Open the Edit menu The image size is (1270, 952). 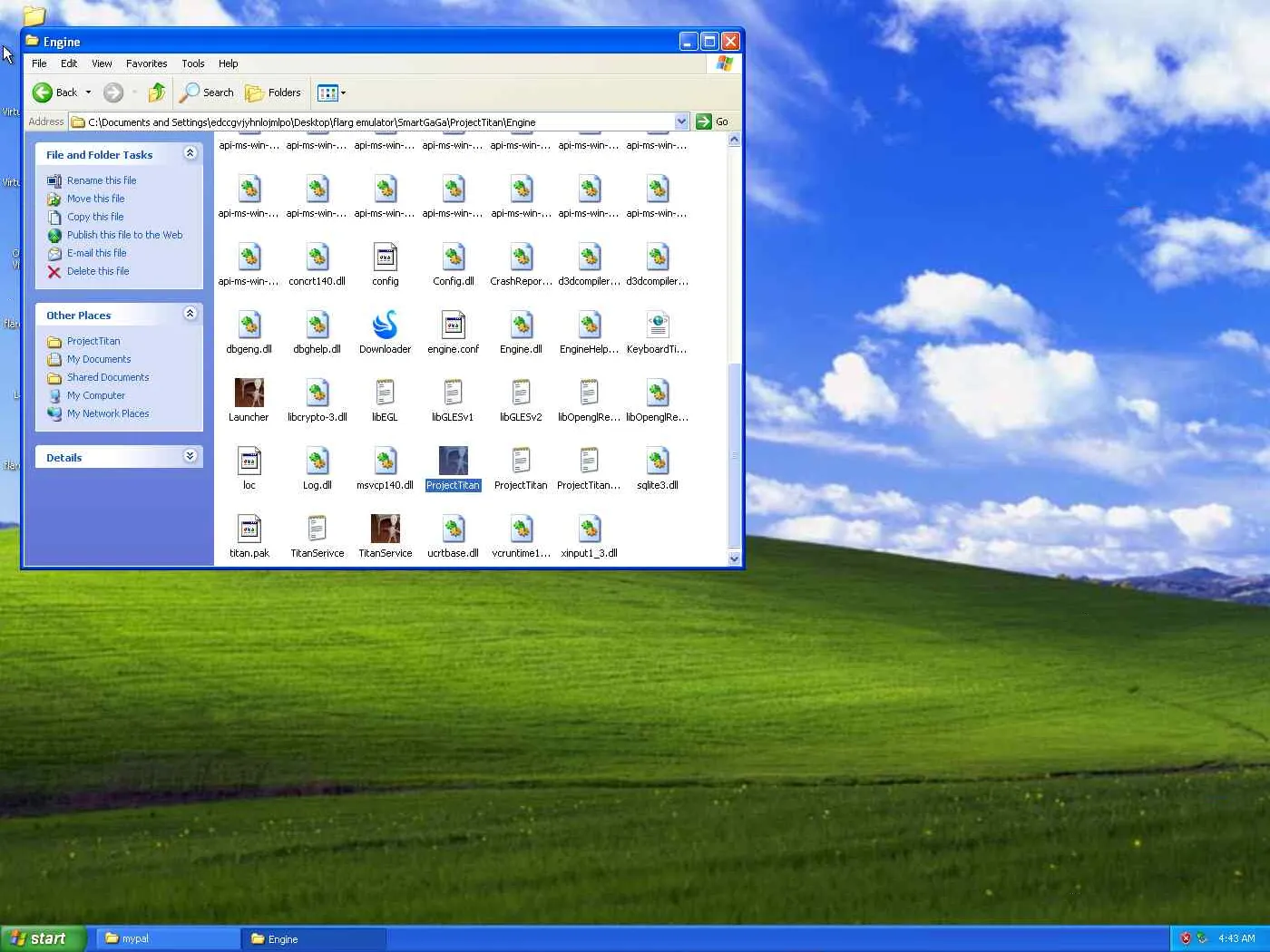[69, 63]
